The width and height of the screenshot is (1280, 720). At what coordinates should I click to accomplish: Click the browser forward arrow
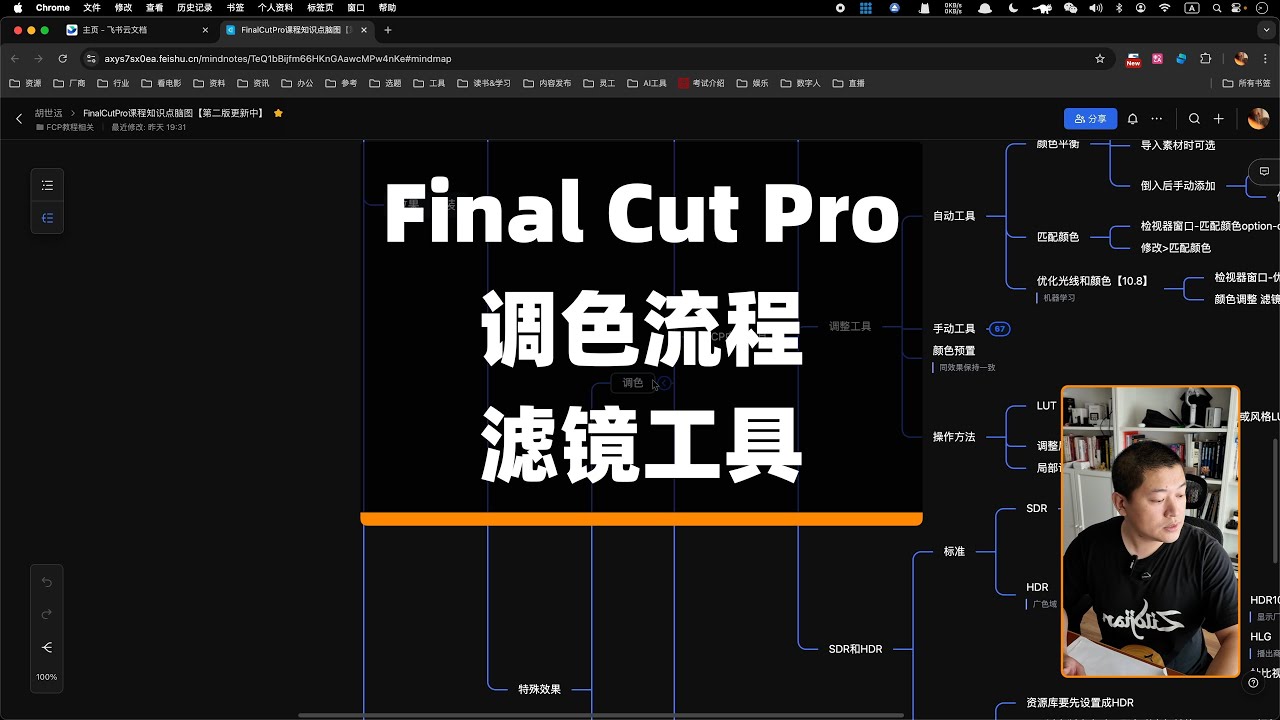[x=38, y=59]
